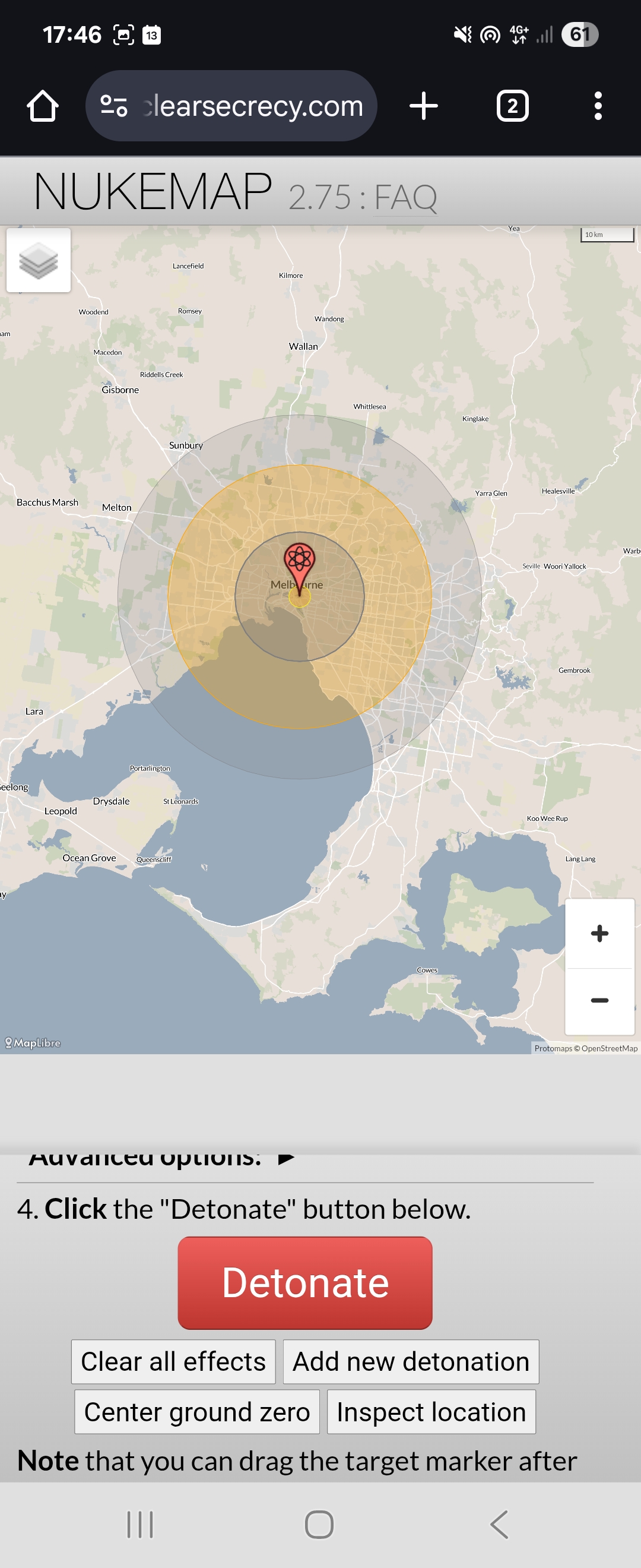Tap the clearsecrecy.com address bar
Viewport: 641px width, 1568px height.
tap(231, 106)
